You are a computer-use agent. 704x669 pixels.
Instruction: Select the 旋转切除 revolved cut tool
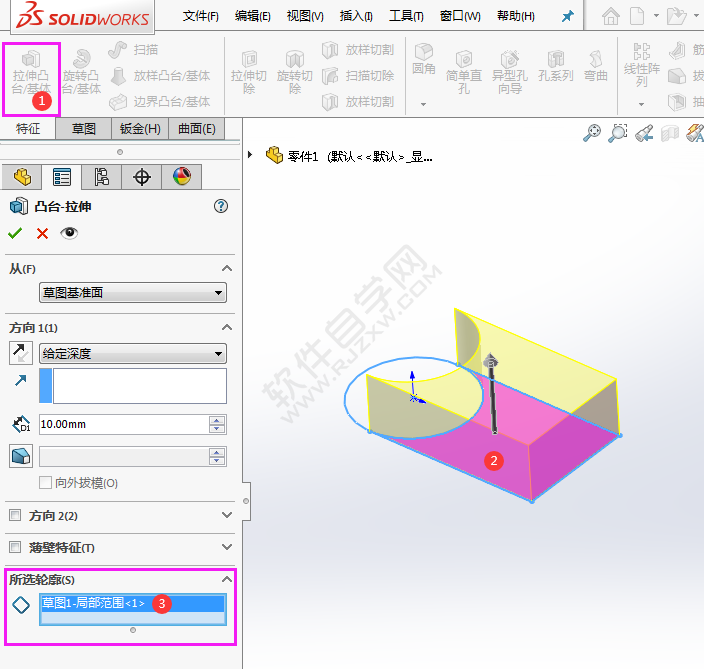click(295, 73)
